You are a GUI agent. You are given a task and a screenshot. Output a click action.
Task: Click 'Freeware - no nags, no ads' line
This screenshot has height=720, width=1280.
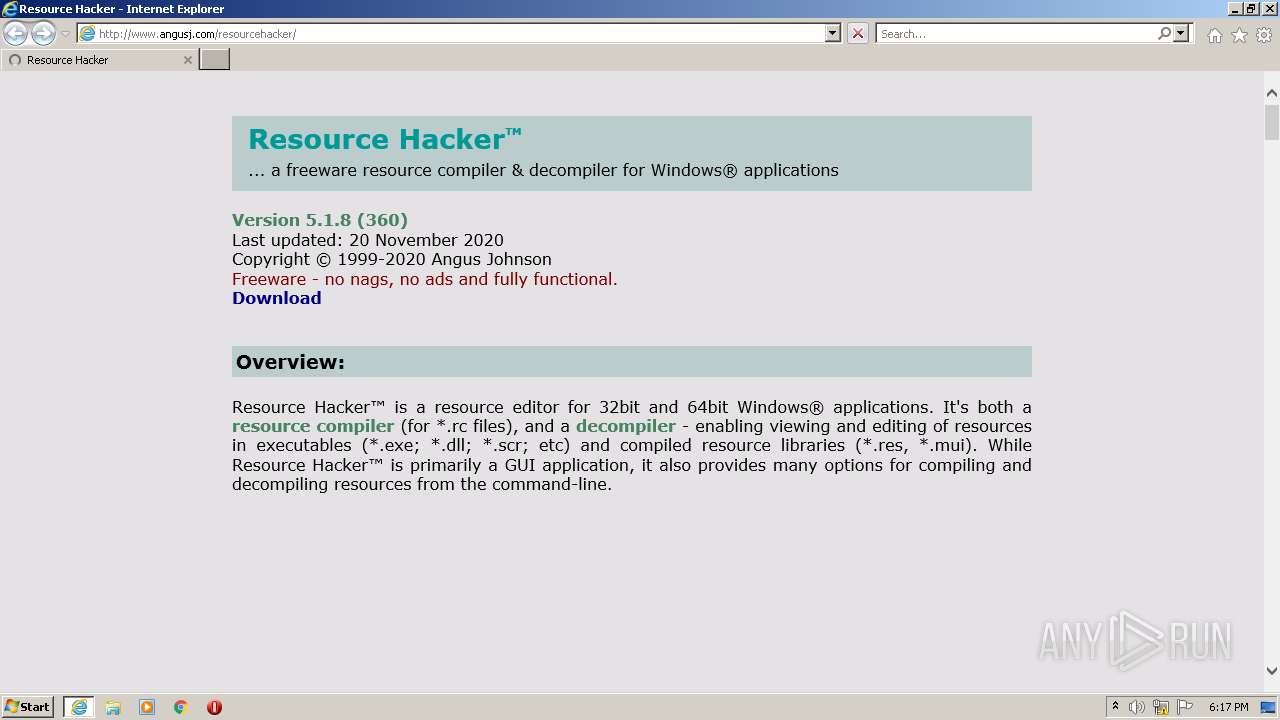point(425,279)
